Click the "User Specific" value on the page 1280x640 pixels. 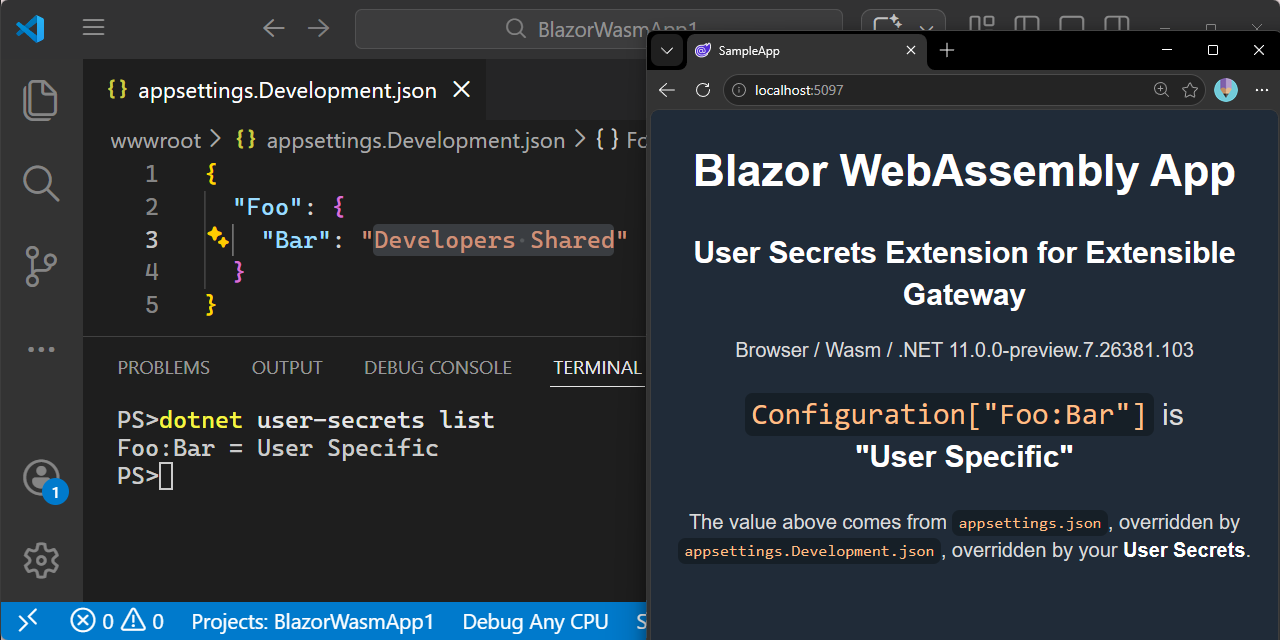click(x=964, y=457)
